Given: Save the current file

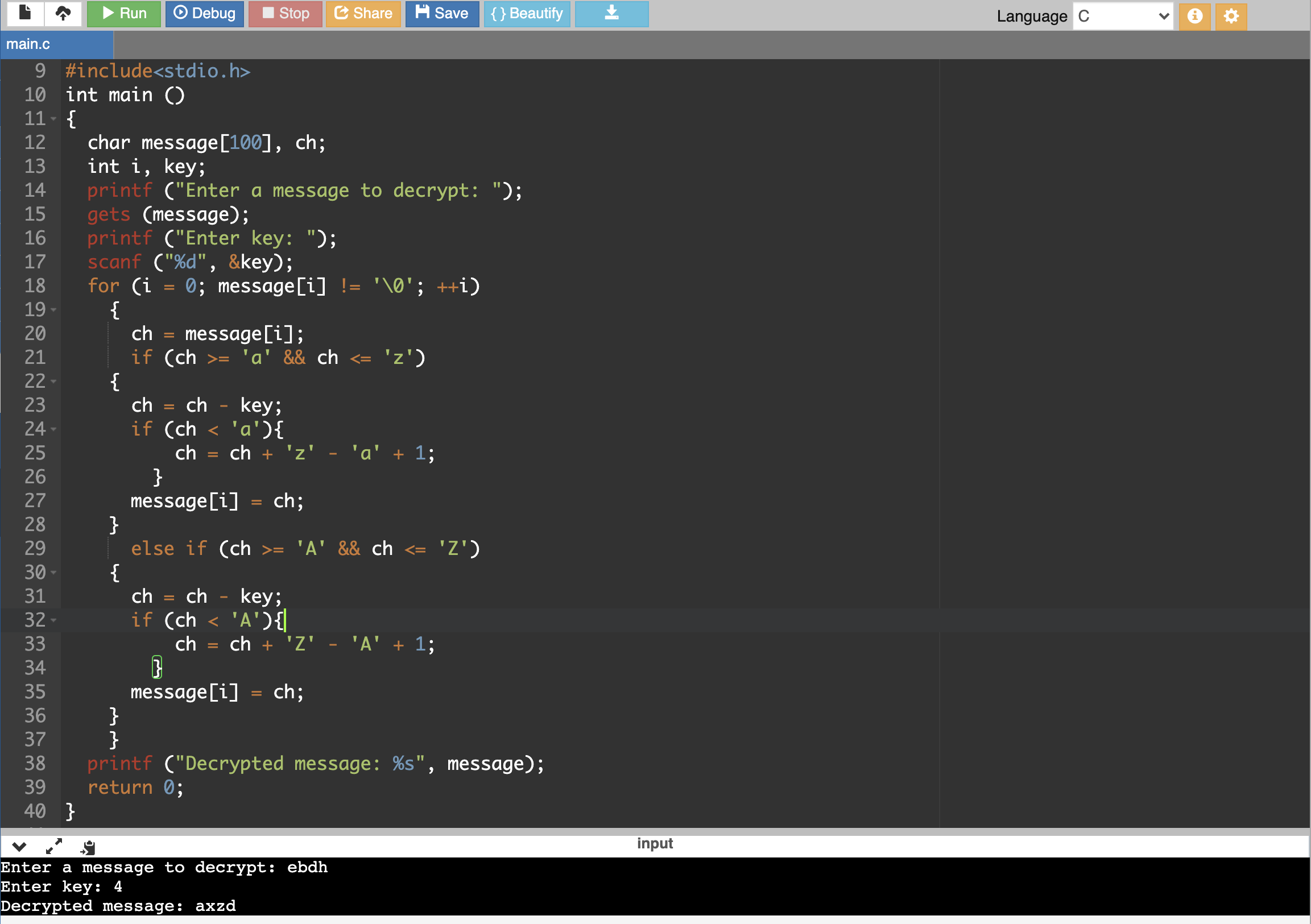Looking at the screenshot, I should (442, 13).
